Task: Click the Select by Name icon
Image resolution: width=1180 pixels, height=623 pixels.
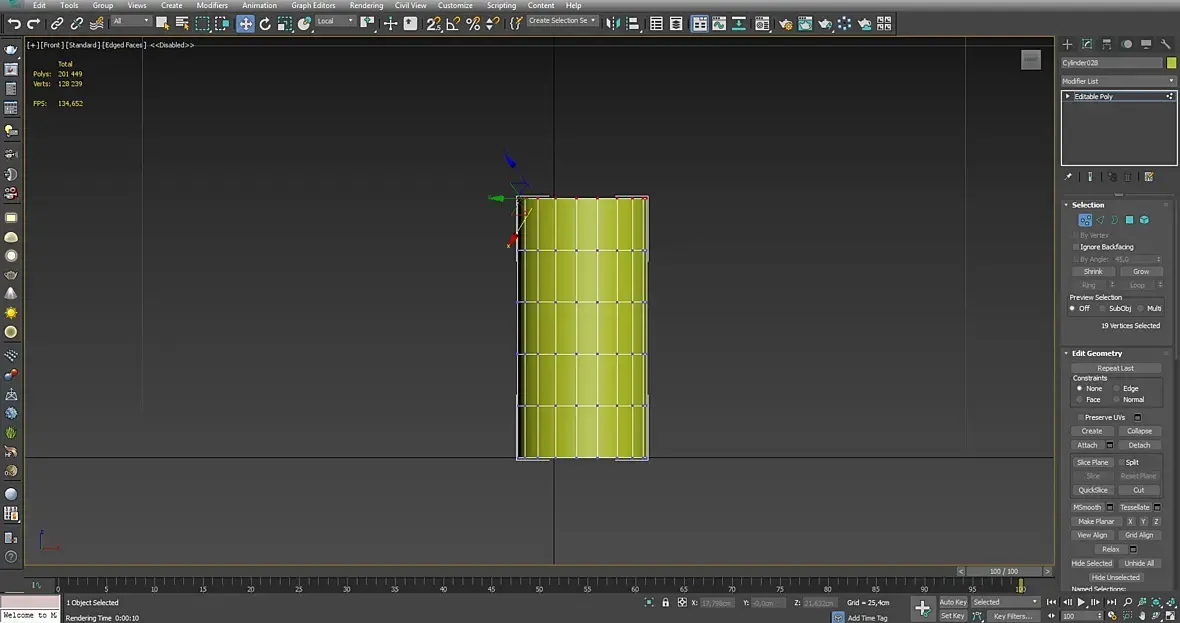Action: click(x=182, y=23)
